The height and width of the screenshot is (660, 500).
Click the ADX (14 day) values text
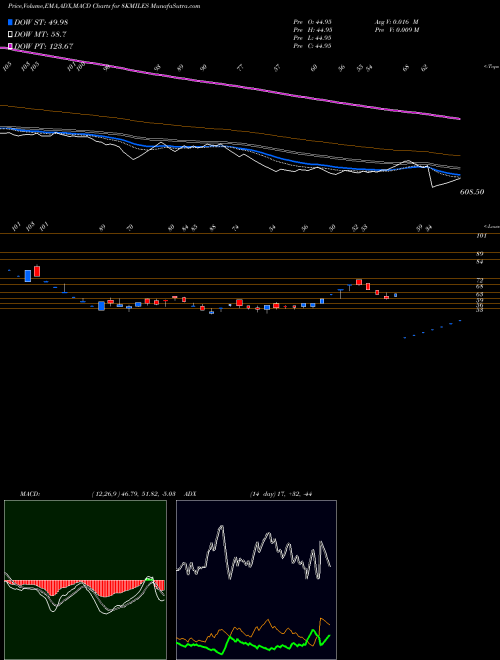click(280, 493)
